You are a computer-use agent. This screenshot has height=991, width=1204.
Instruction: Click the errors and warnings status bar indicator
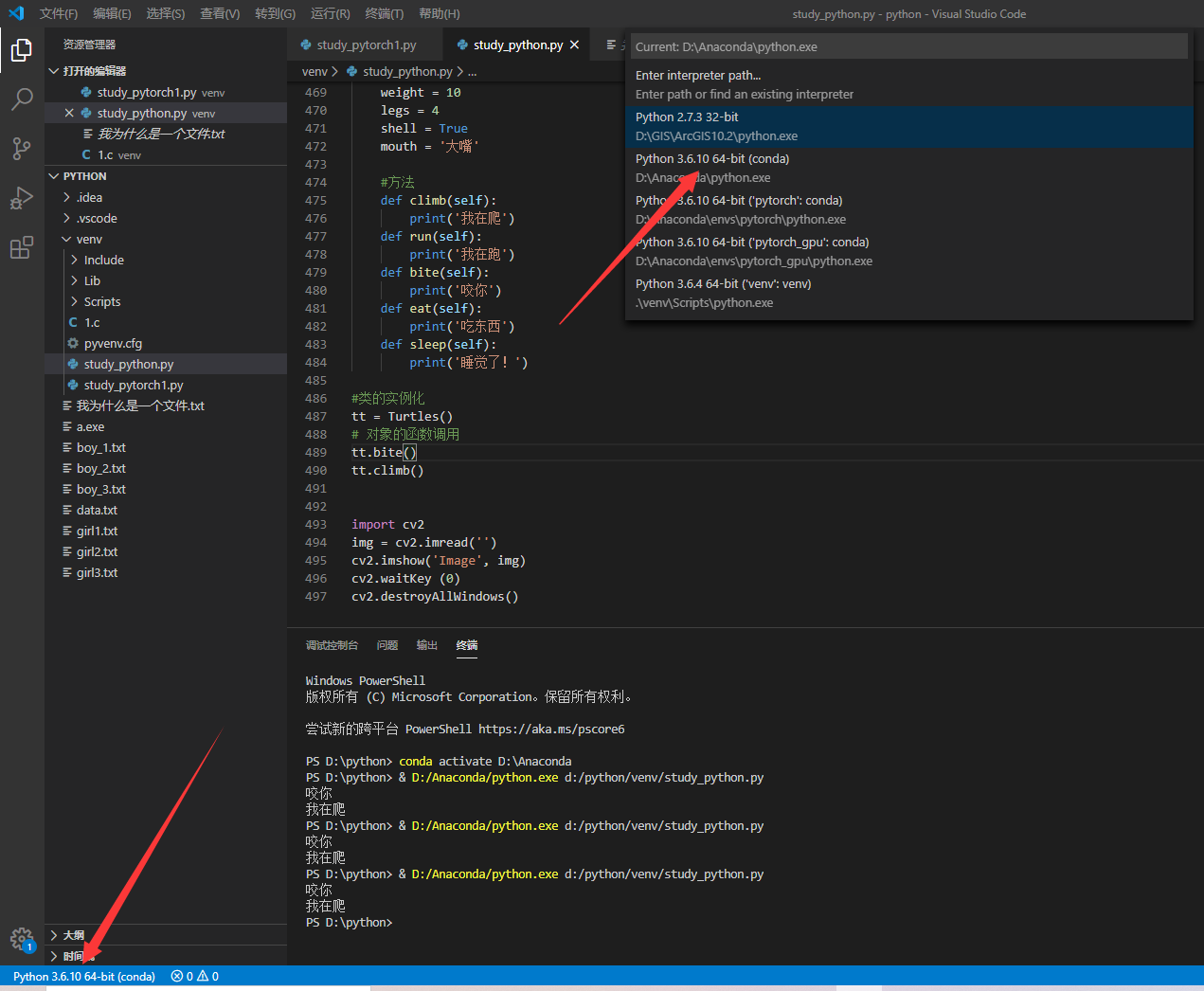193,975
